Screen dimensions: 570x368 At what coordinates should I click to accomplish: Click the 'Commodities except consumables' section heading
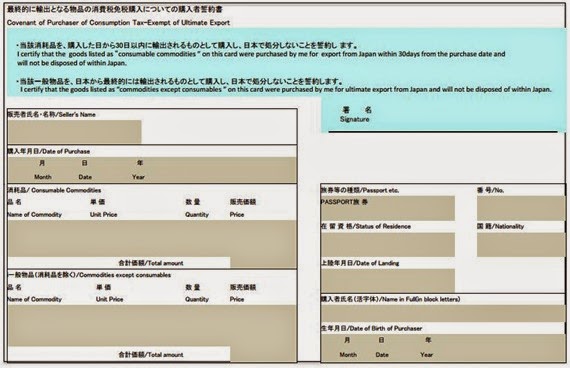[x=89, y=275]
